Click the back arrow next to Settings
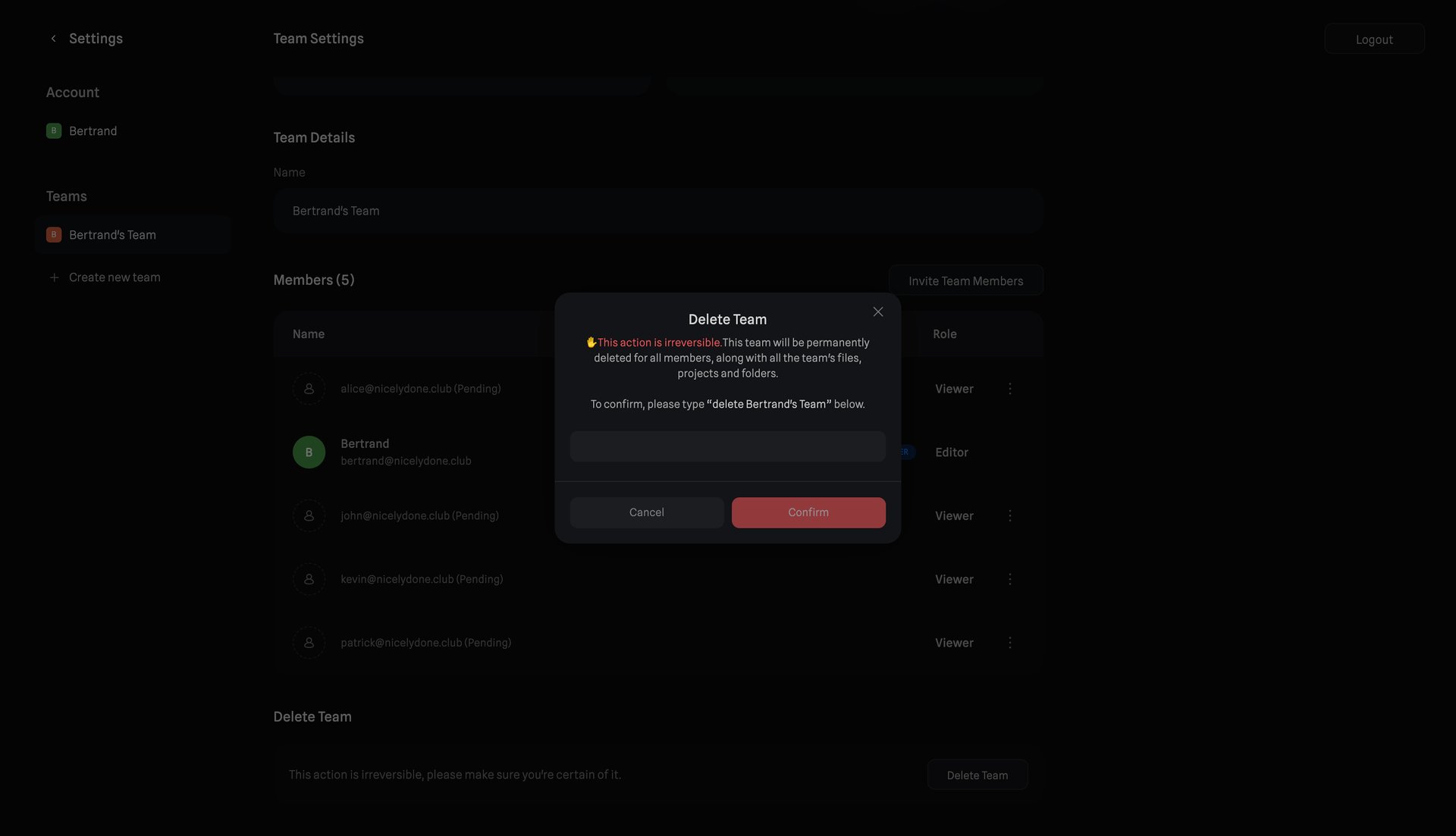This screenshot has width=1456, height=836. tap(53, 38)
